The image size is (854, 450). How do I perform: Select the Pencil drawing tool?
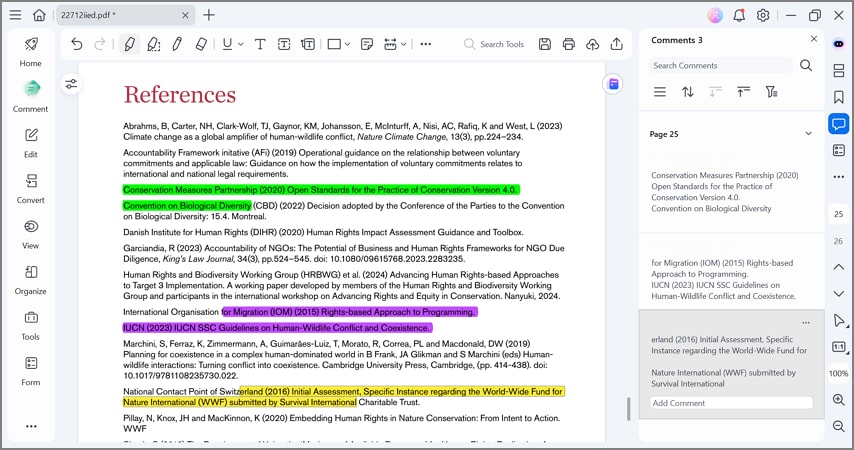tap(177, 44)
